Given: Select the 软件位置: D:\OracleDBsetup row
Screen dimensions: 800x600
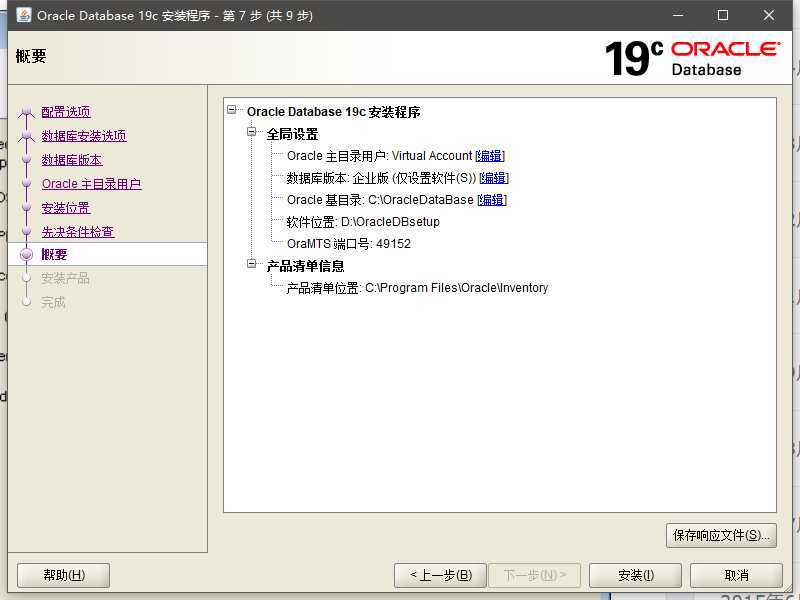Looking at the screenshot, I should pyautogui.click(x=363, y=222).
